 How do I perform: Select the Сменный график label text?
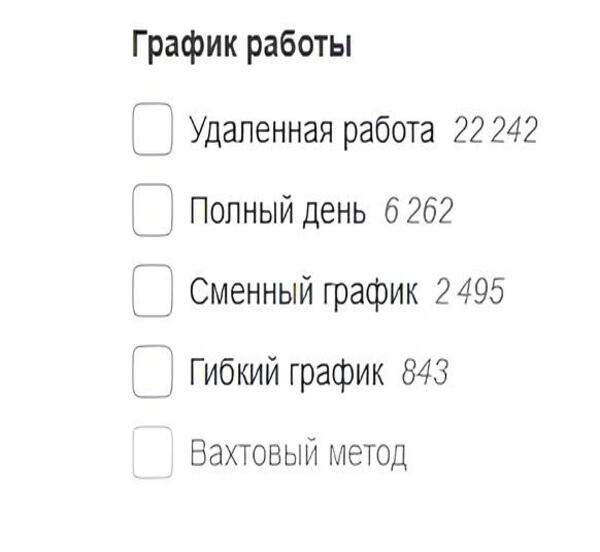pyautogui.click(x=303, y=293)
